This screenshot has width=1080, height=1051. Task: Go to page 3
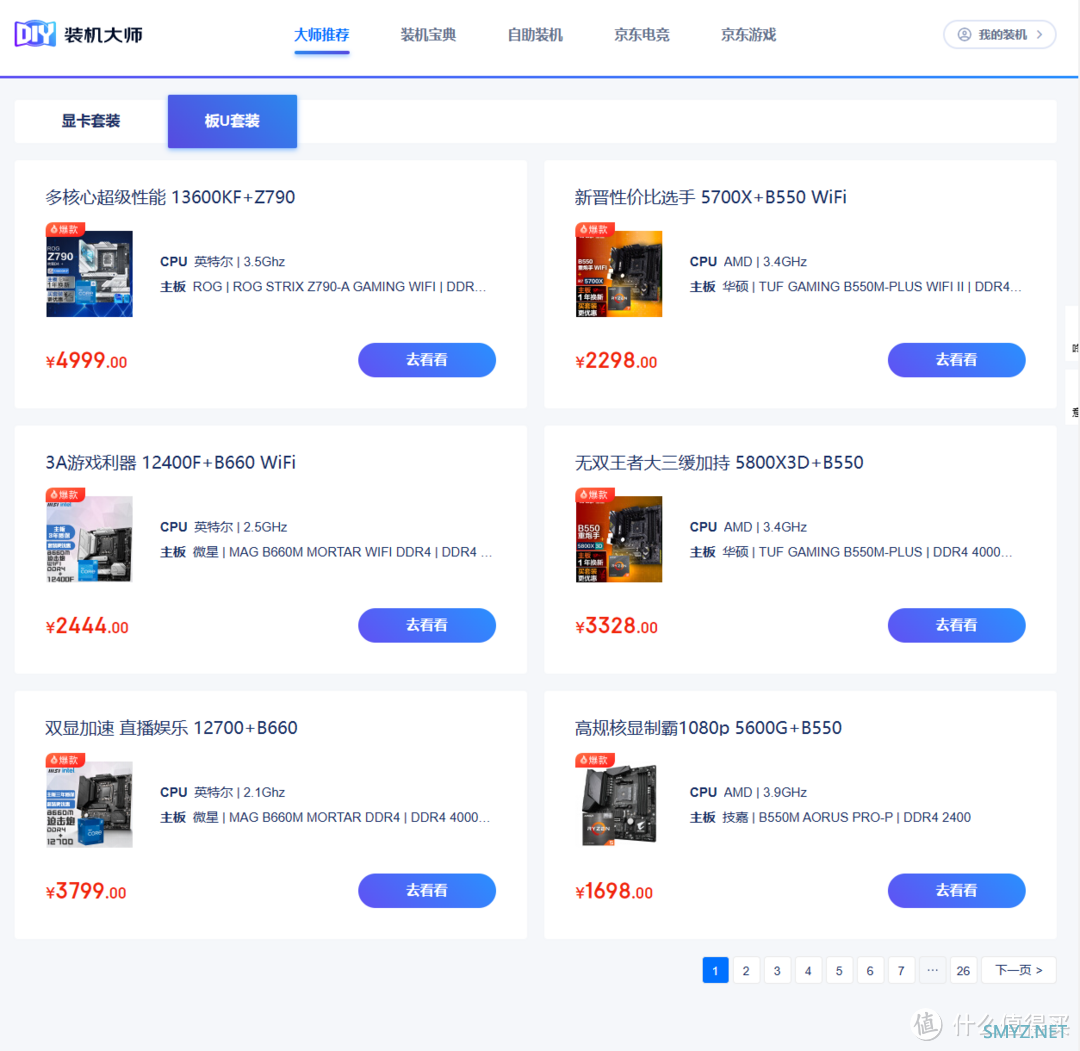pos(777,970)
